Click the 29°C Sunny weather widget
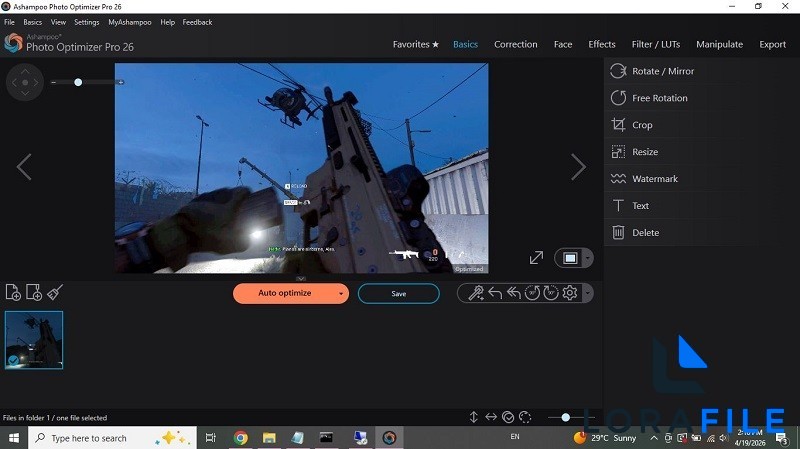The width and height of the screenshot is (800, 449). pos(605,438)
